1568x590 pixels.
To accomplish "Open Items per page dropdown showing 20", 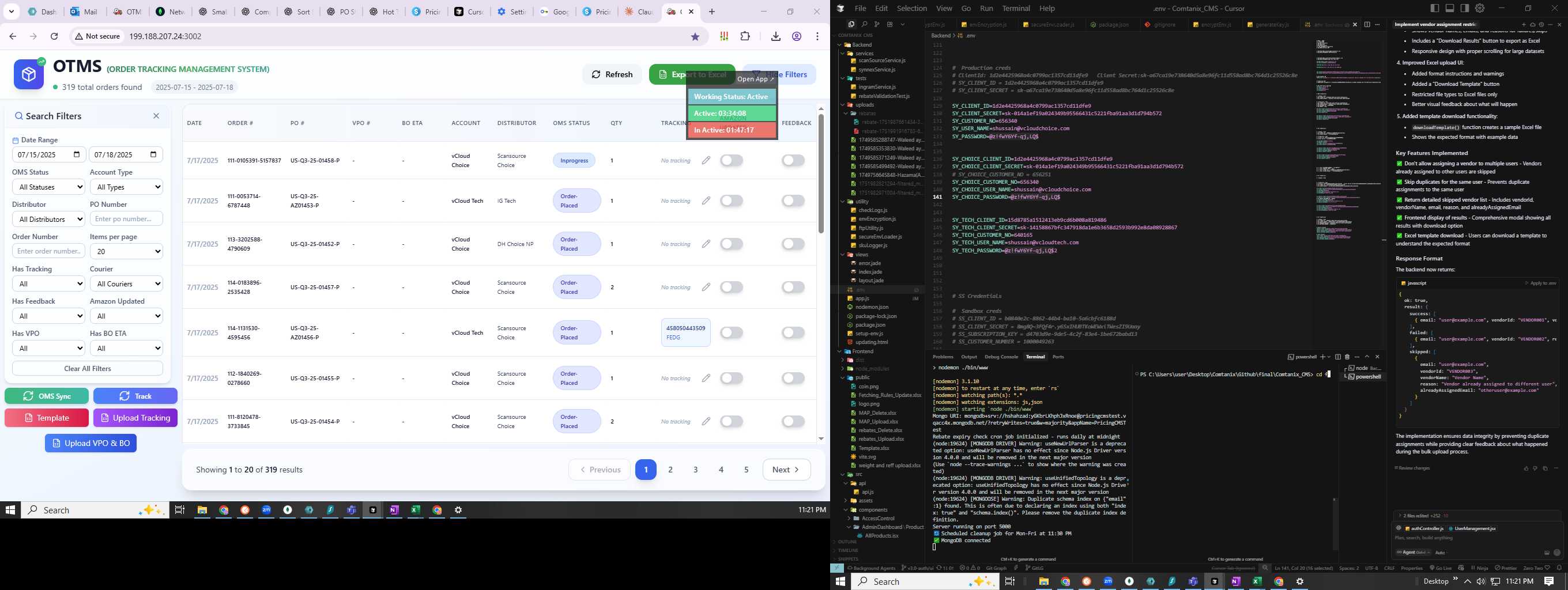I will pyautogui.click(x=126, y=251).
